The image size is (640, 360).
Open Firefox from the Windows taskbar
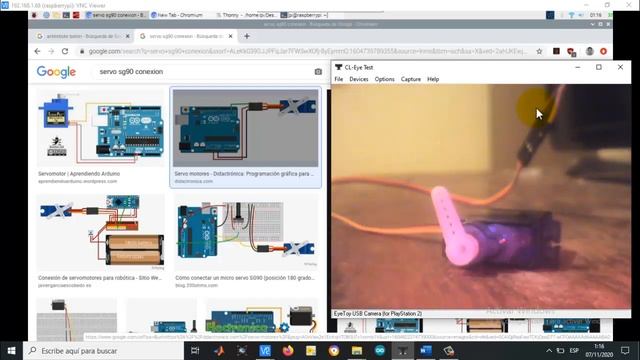[288, 351]
